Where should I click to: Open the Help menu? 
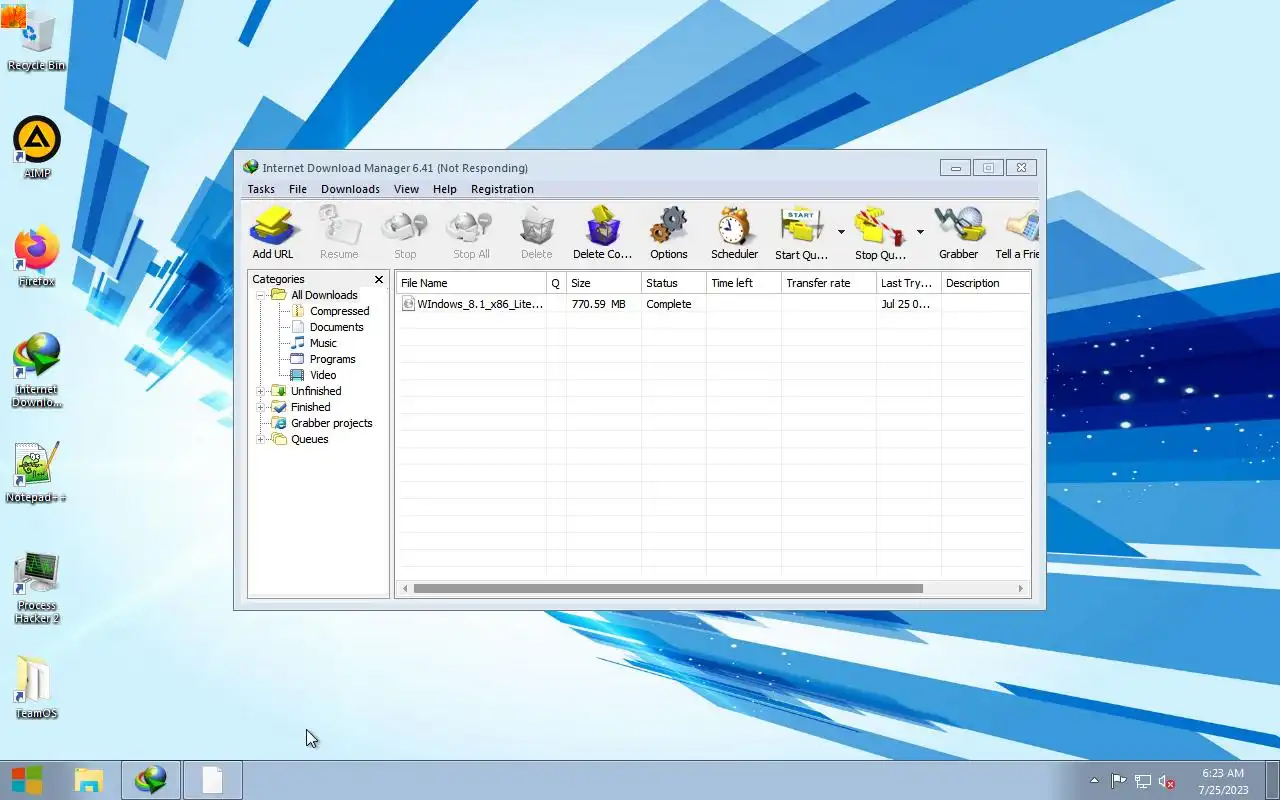(x=445, y=189)
